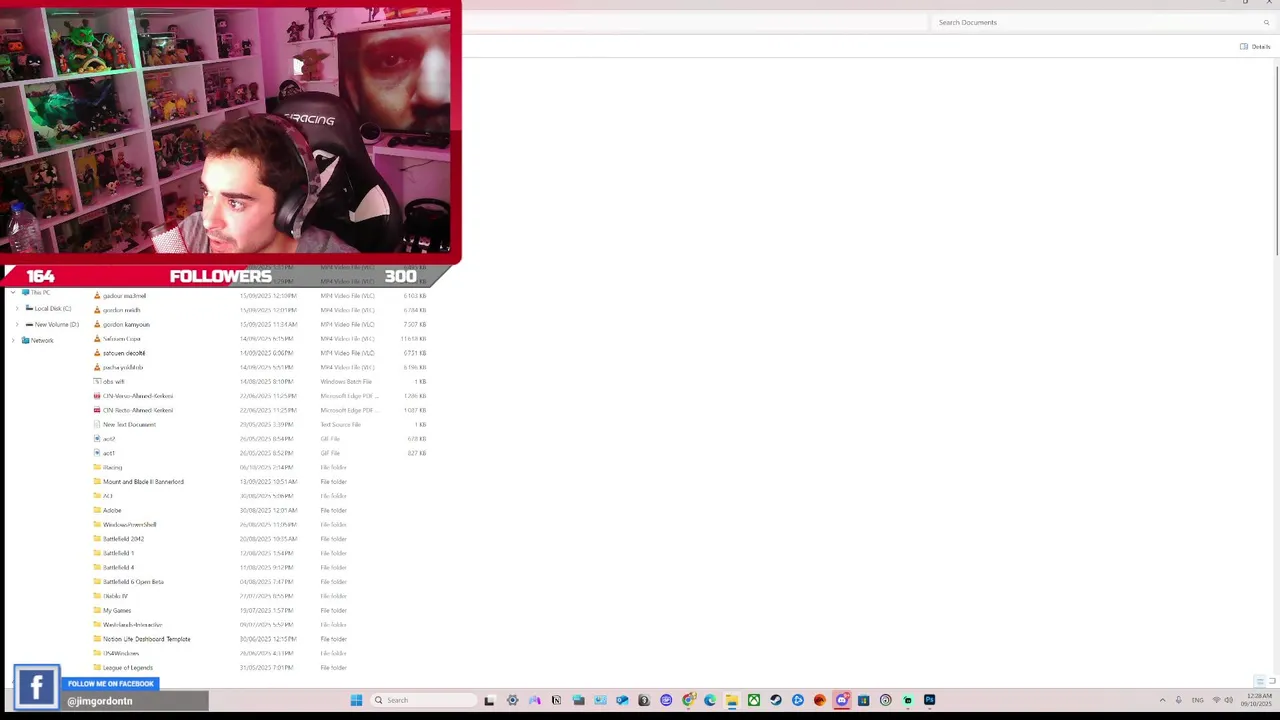Toggle the Details pane button
1280x720 pixels.
point(1255,47)
